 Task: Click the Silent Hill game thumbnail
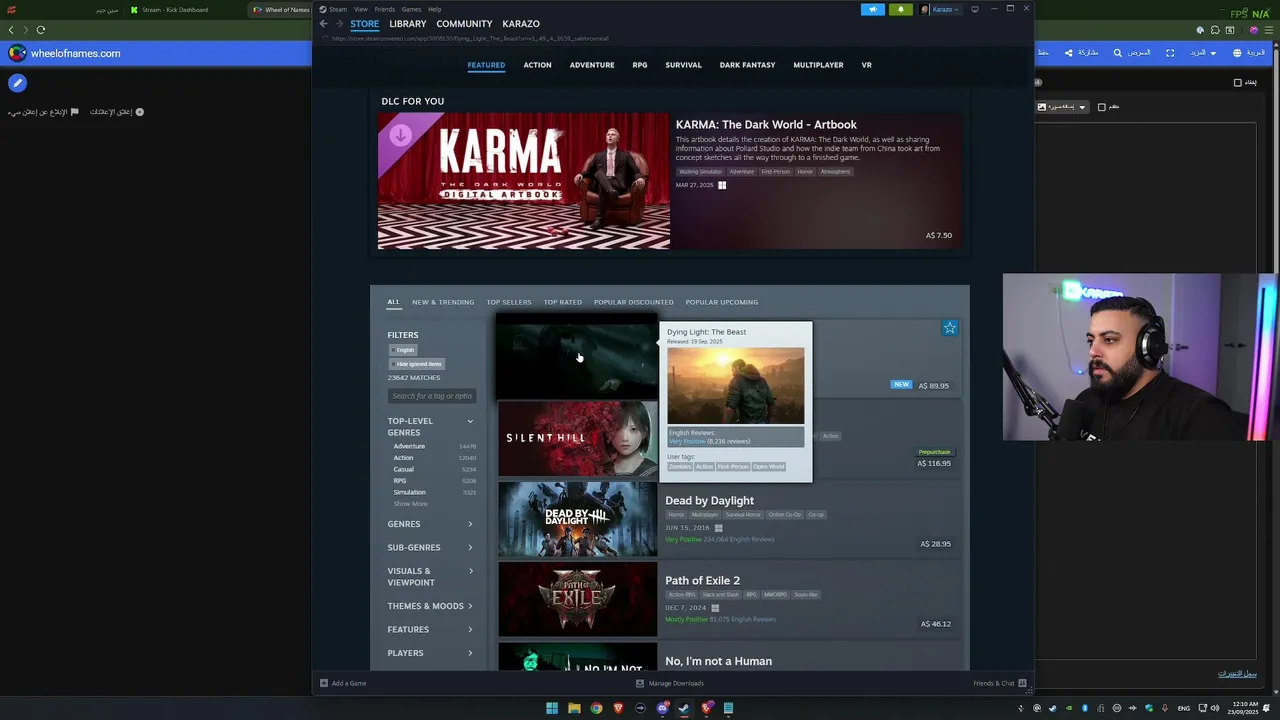tap(578, 439)
